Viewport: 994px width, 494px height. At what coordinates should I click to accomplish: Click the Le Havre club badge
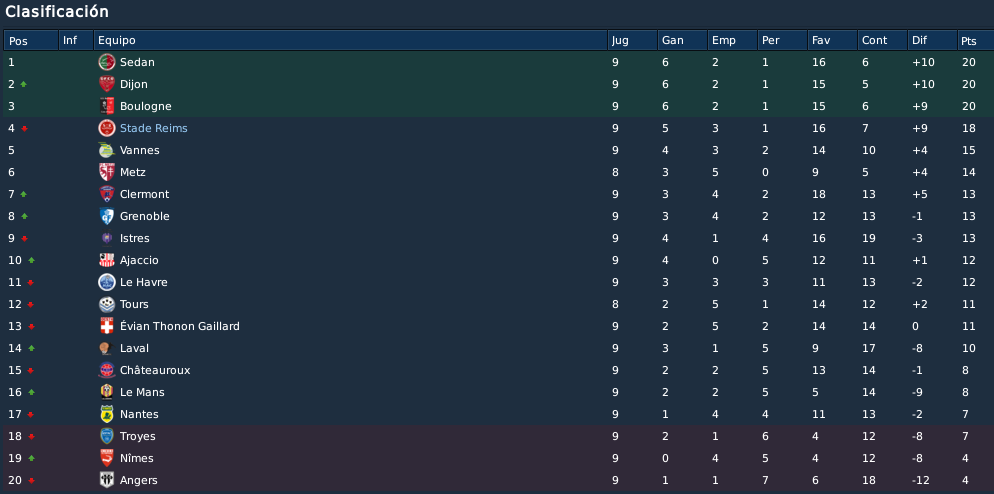coord(106,282)
